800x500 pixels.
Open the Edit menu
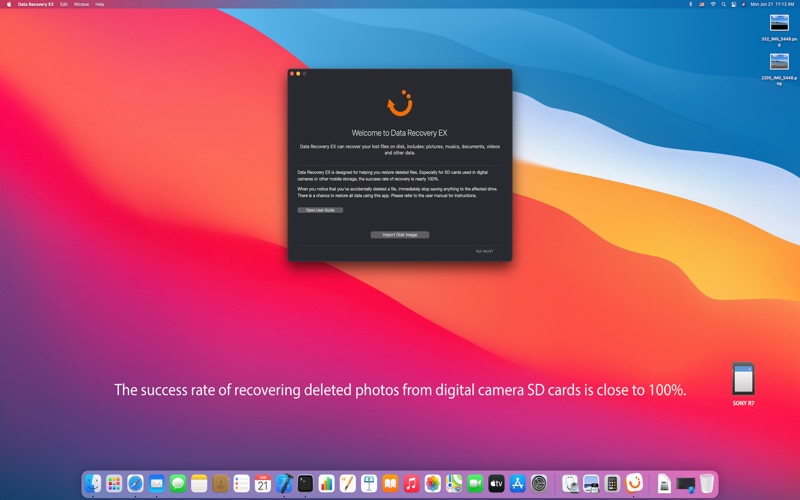coord(64,4)
